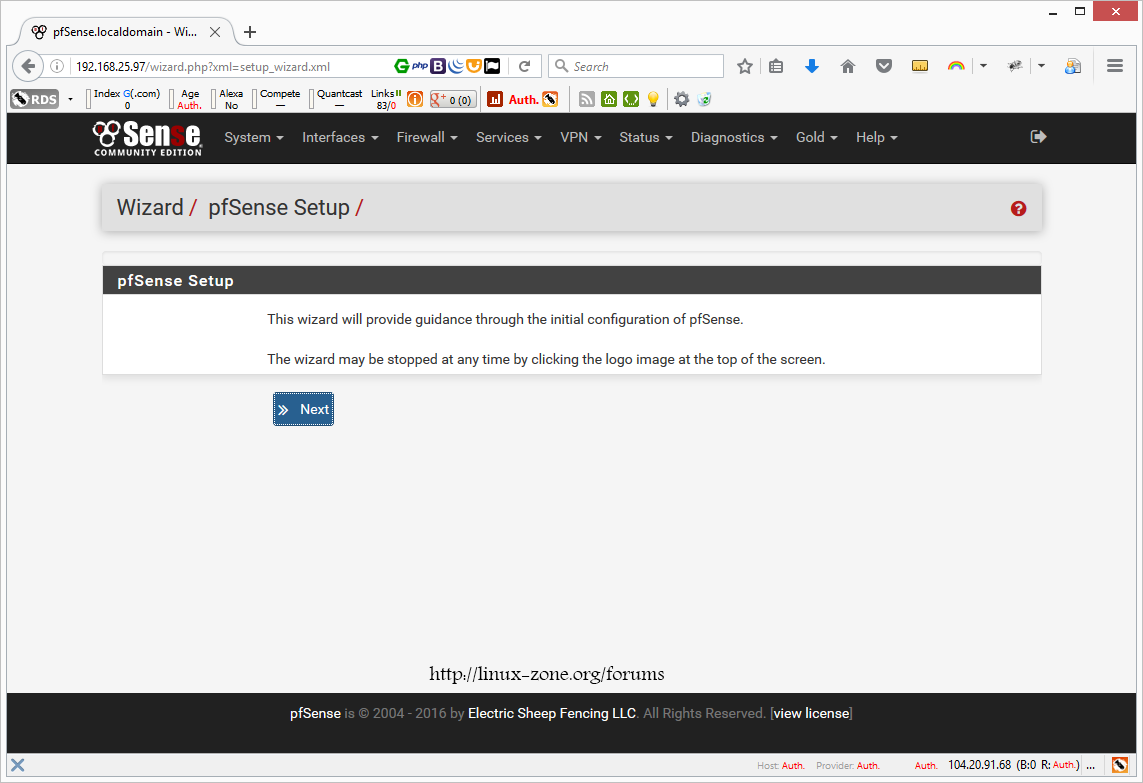The height and width of the screenshot is (783, 1143).
Task: Click the Next button to continue wizard
Action: pyautogui.click(x=303, y=409)
